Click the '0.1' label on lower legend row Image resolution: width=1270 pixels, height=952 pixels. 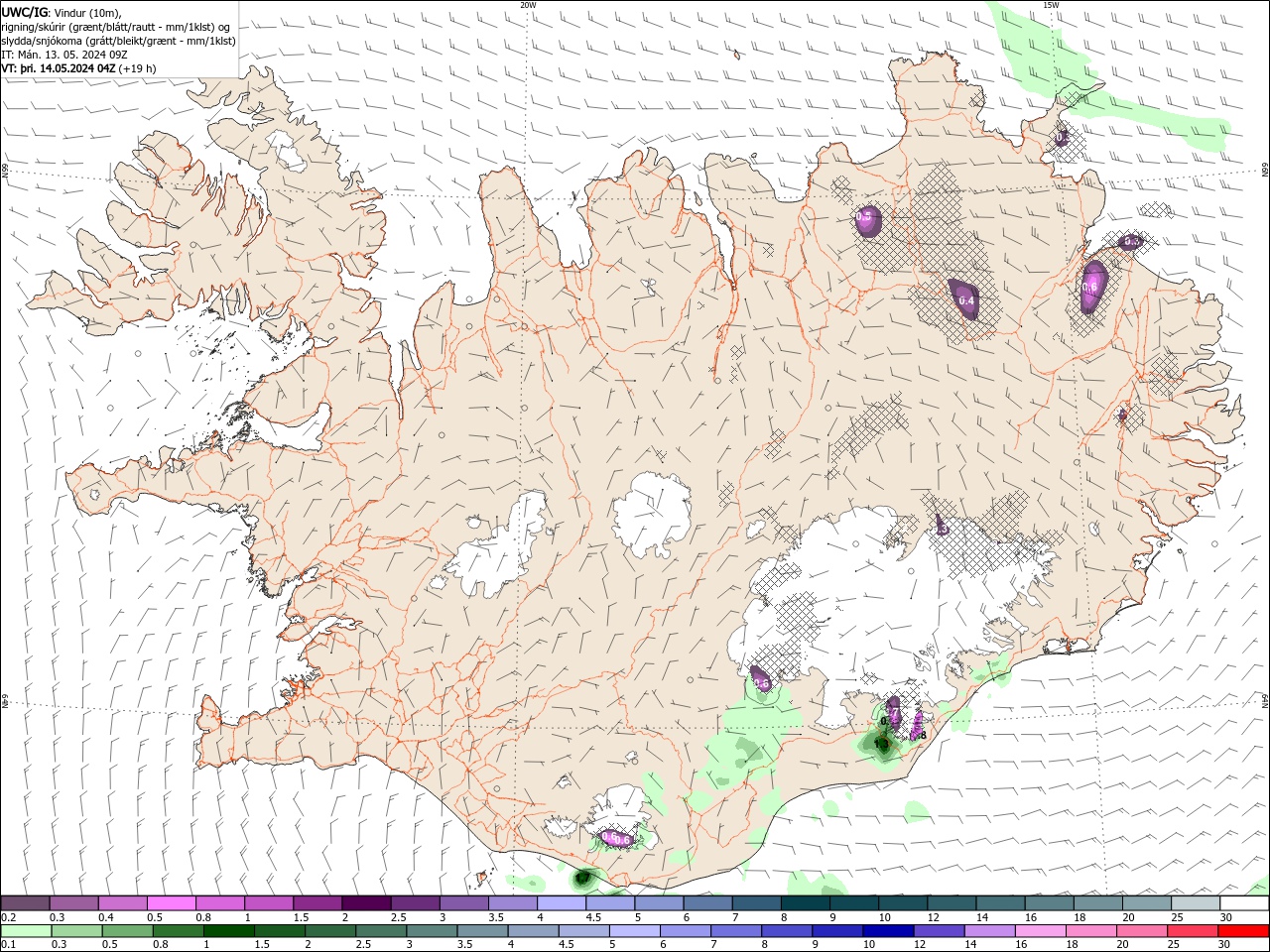tap(9, 945)
